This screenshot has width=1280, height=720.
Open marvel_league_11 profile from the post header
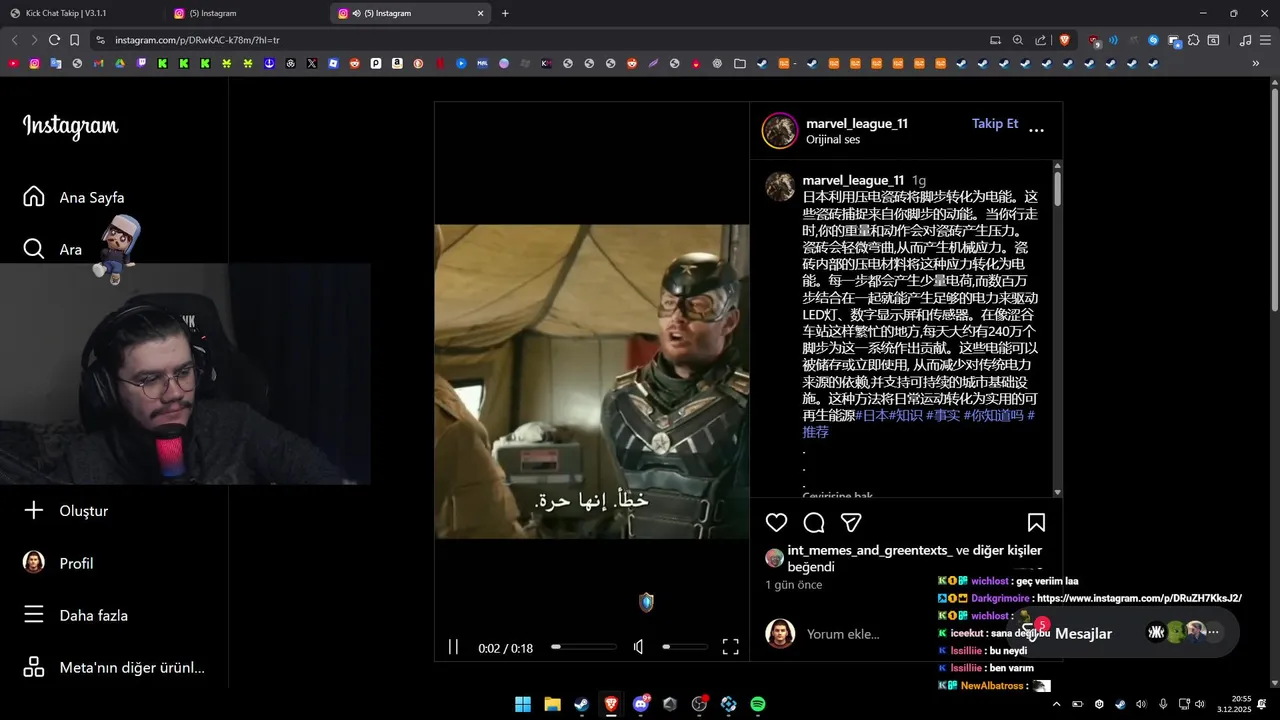click(x=857, y=123)
